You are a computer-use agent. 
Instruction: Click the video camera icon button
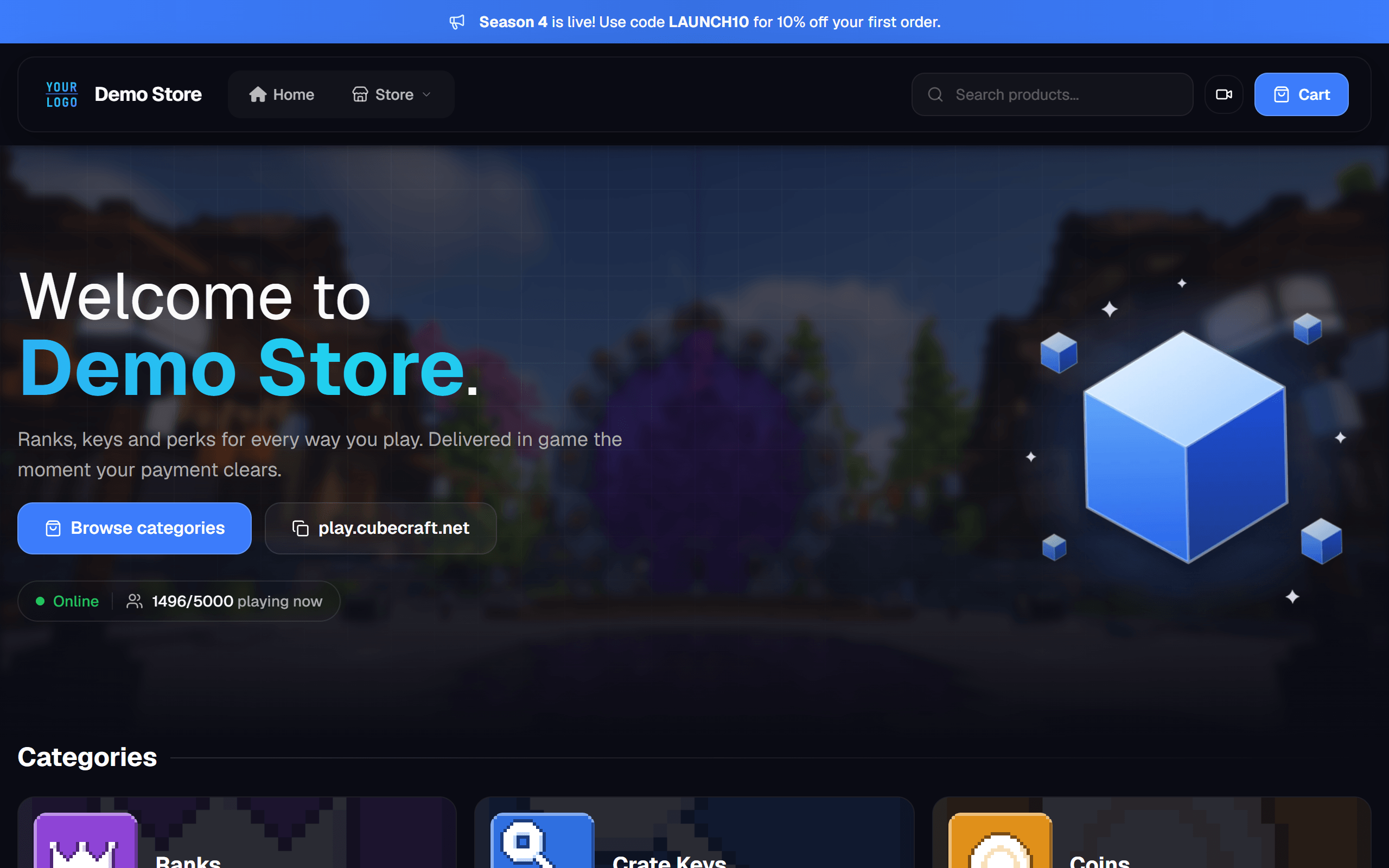pyautogui.click(x=1224, y=95)
